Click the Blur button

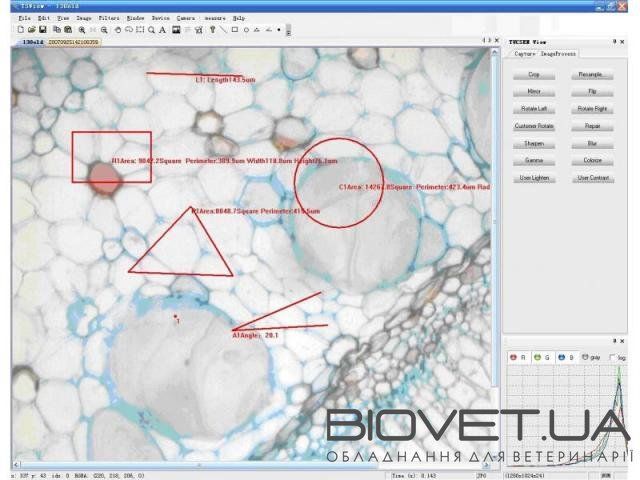(x=592, y=144)
